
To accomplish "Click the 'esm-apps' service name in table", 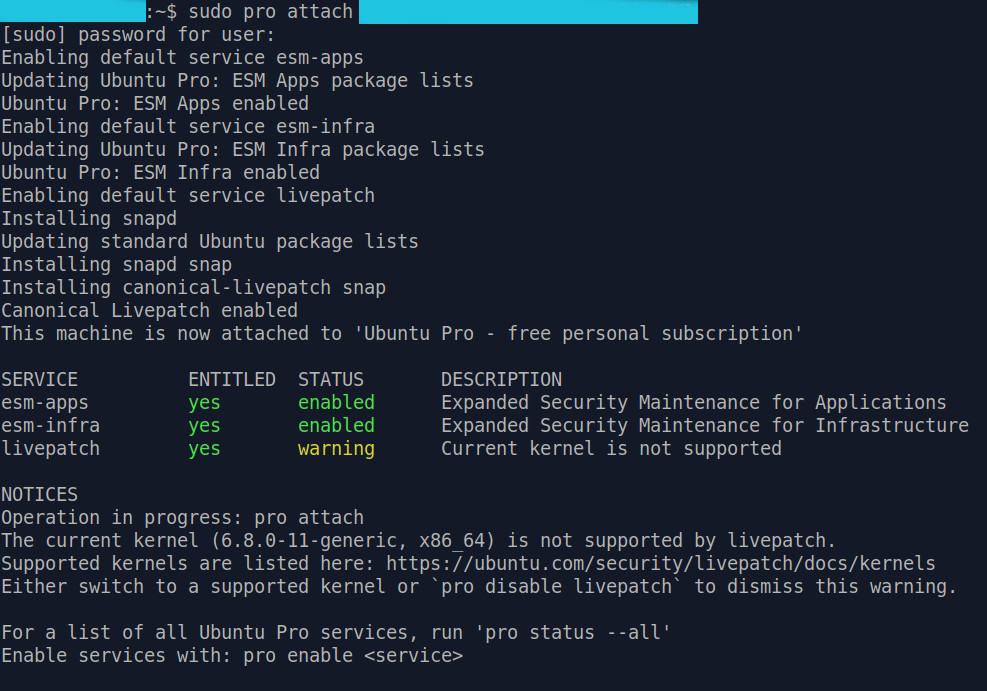I will 45,403.
